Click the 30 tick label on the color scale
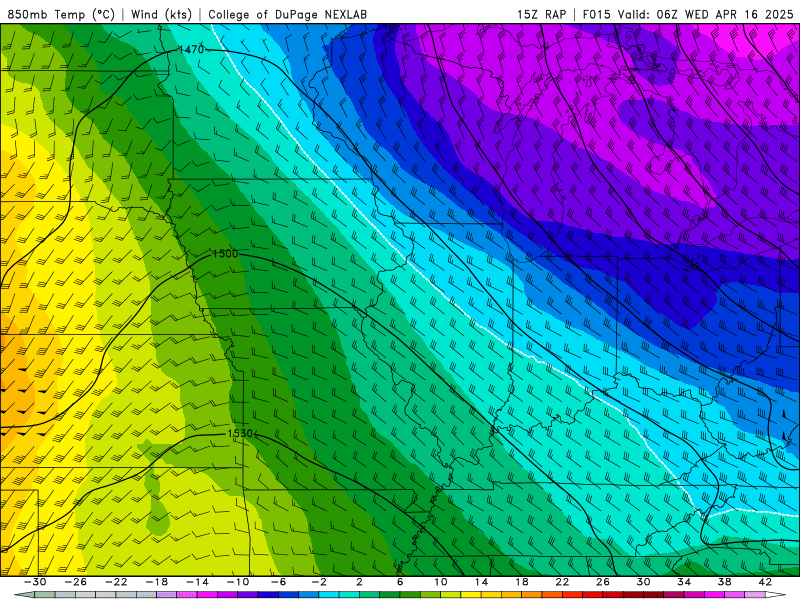 point(643,582)
